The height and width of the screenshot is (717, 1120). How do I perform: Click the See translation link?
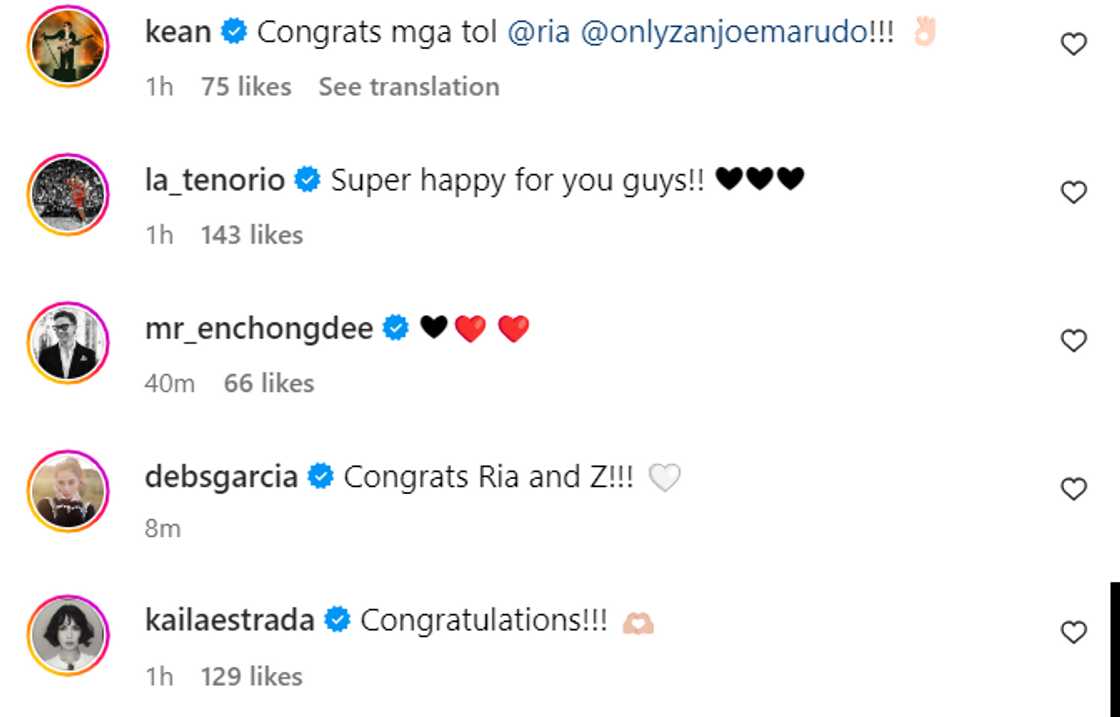(409, 87)
